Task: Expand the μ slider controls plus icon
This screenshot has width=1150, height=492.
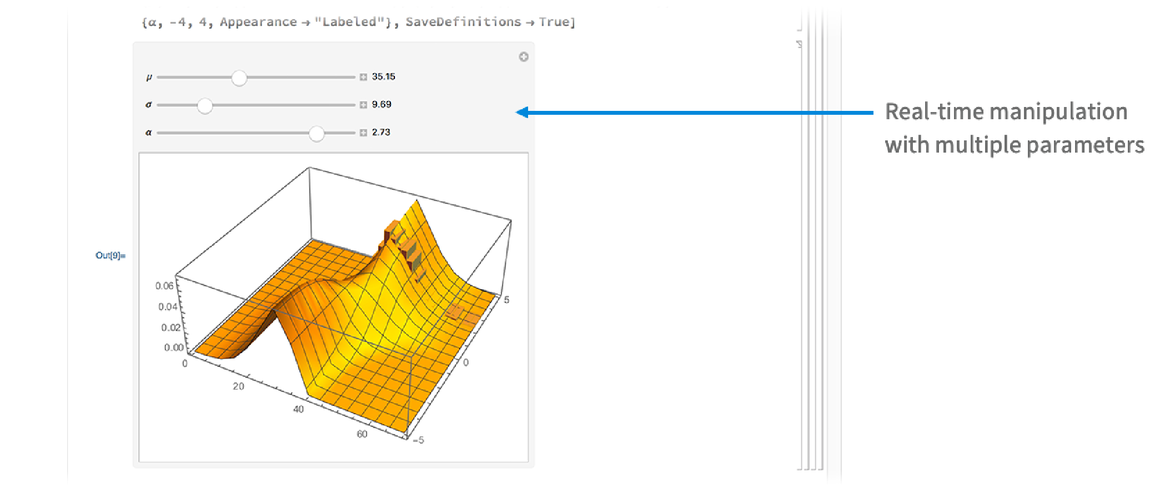Action: (363, 77)
